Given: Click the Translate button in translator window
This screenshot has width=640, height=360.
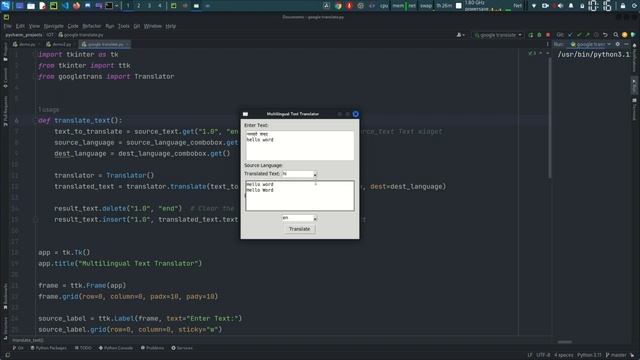Looking at the screenshot, I should click(300, 229).
